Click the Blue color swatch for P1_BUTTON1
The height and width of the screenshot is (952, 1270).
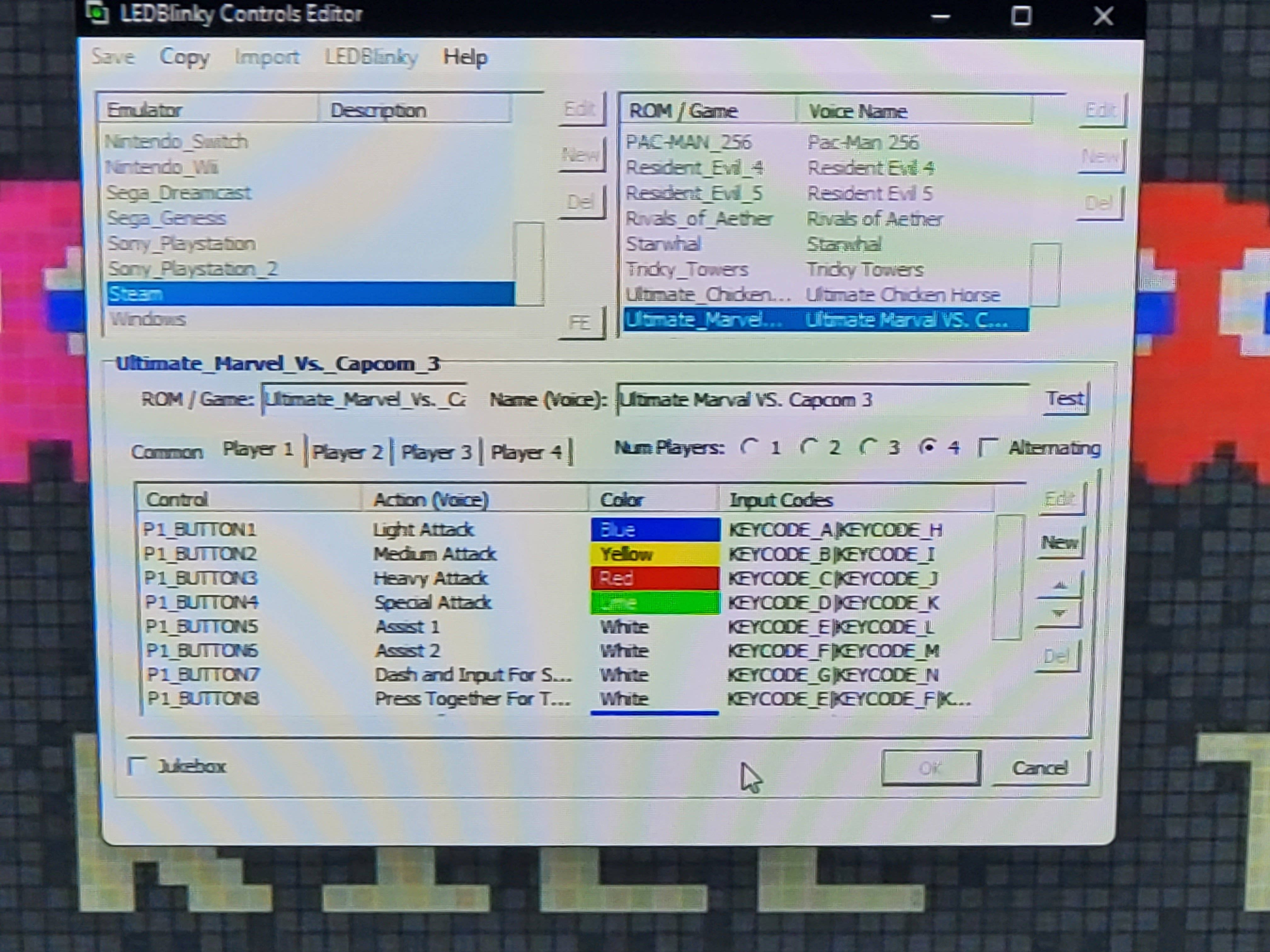coord(655,529)
